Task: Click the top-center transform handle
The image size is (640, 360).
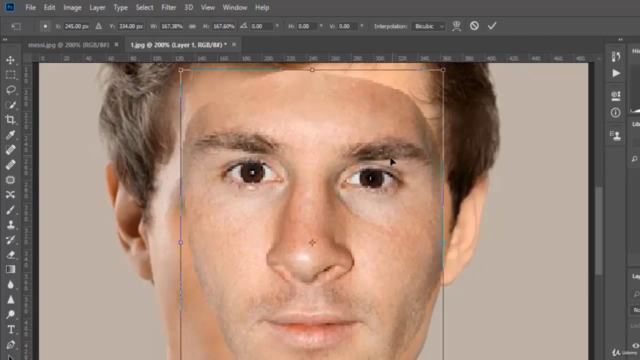Action: click(312, 70)
